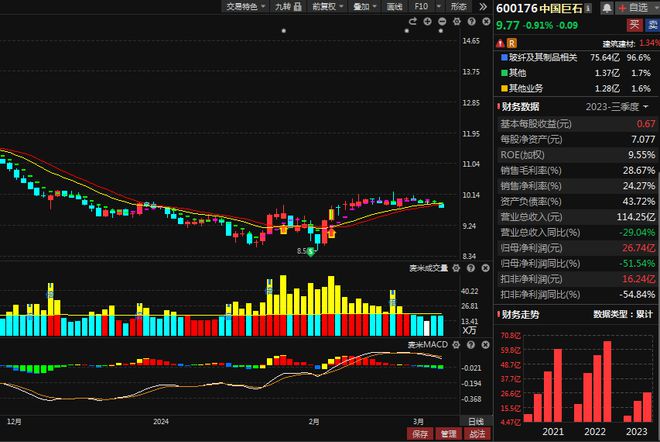
Task: Click the info icon beside 中国巨石
Action: (588, 8)
